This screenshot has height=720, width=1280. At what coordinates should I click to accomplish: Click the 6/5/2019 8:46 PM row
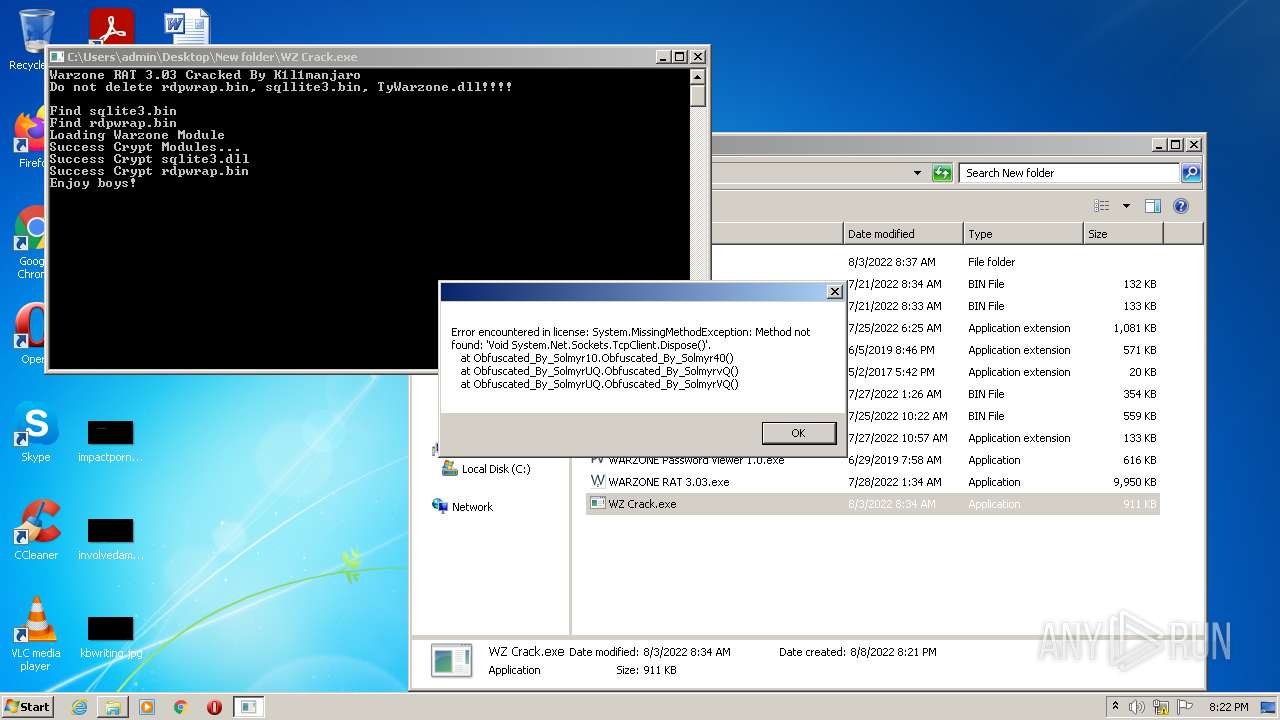pyautogui.click(x=873, y=350)
